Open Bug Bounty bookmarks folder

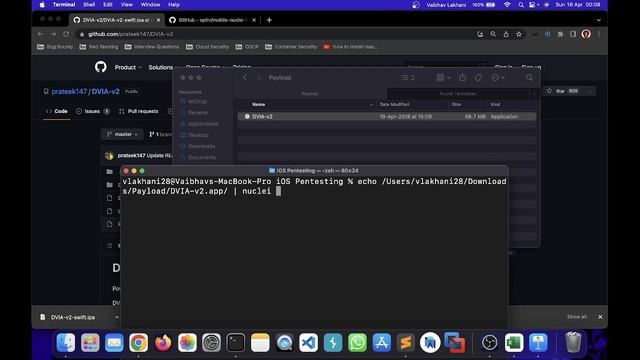click(55, 47)
